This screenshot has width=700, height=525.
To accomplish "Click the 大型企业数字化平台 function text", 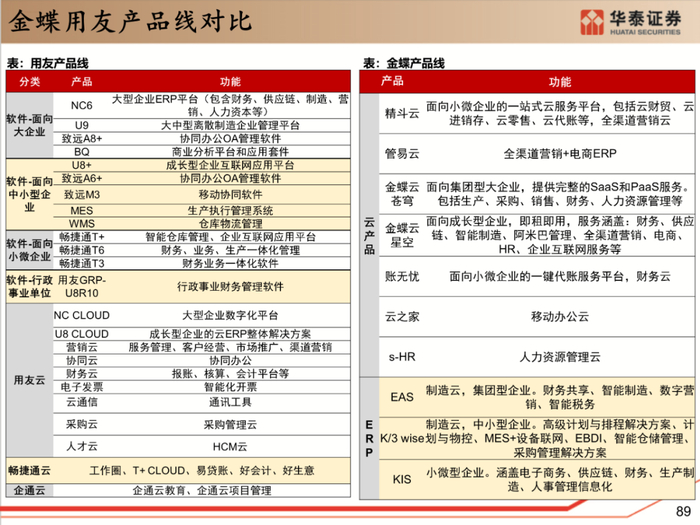I will click(x=230, y=315).
